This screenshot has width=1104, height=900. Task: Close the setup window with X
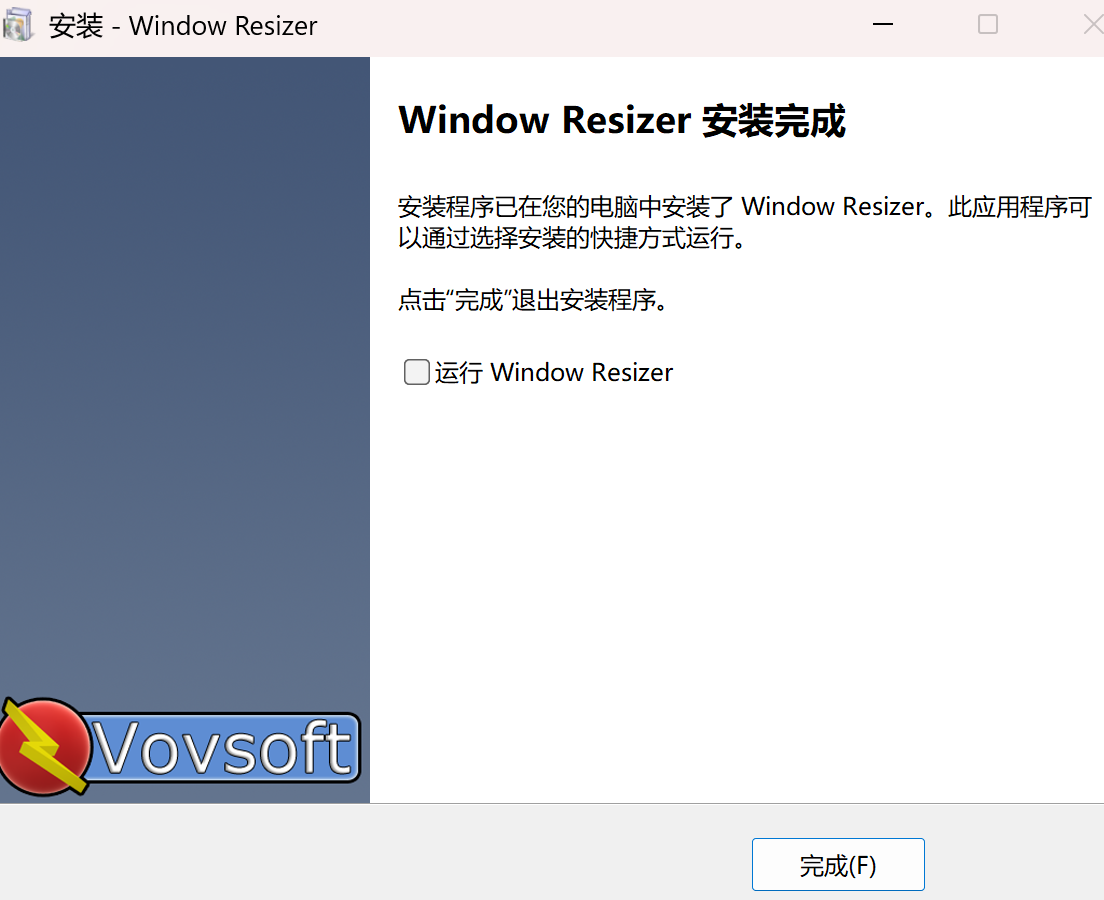pyautogui.click(x=1092, y=25)
